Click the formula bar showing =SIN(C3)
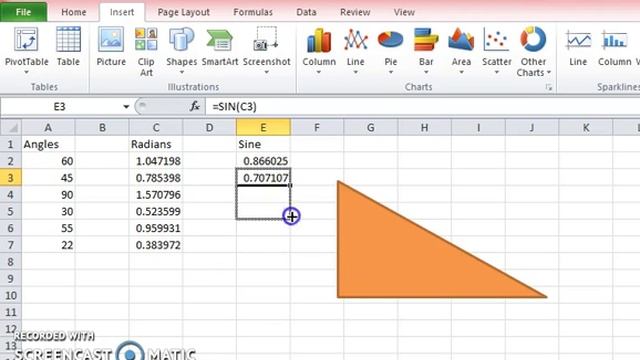The width and height of the screenshot is (640, 360). [x=422, y=107]
